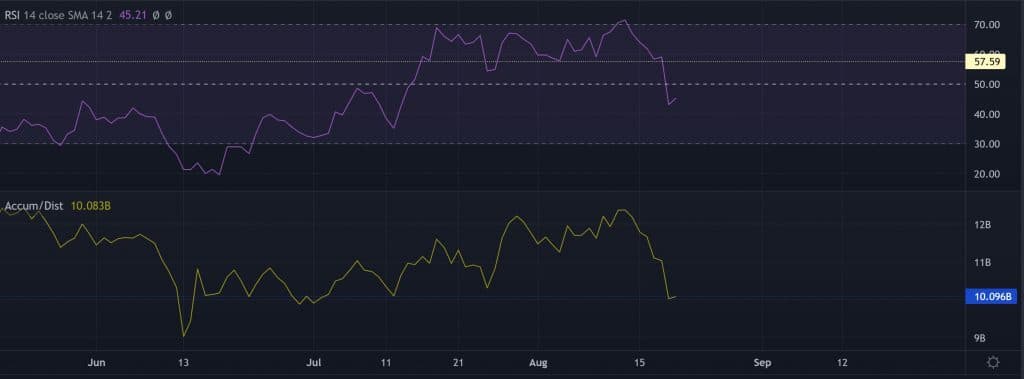
Task: Select the 12B scale label
Action: tap(983, 225)
